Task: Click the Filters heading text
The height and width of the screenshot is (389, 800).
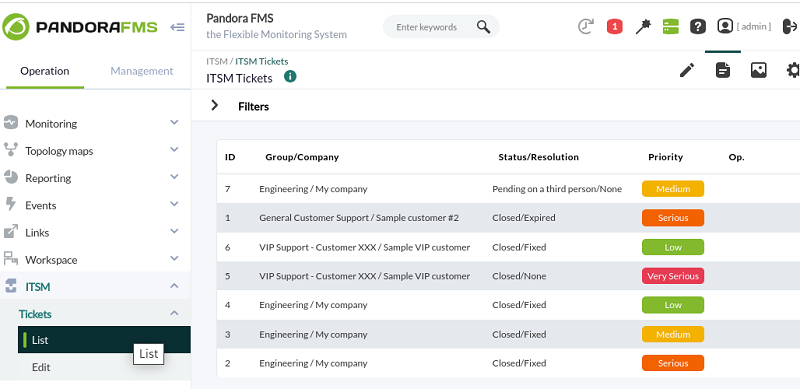Action: [254, 107]
